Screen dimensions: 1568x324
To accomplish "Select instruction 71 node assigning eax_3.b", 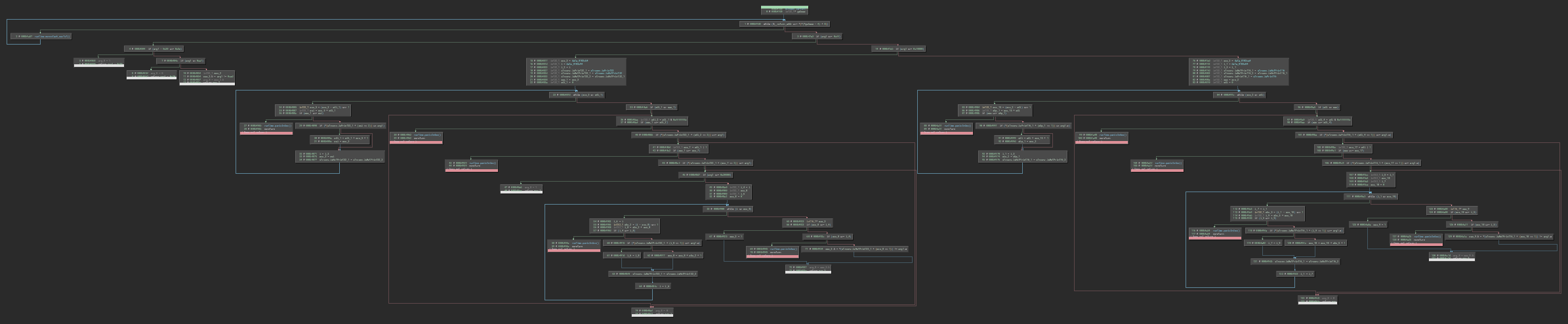I will 856,249.
